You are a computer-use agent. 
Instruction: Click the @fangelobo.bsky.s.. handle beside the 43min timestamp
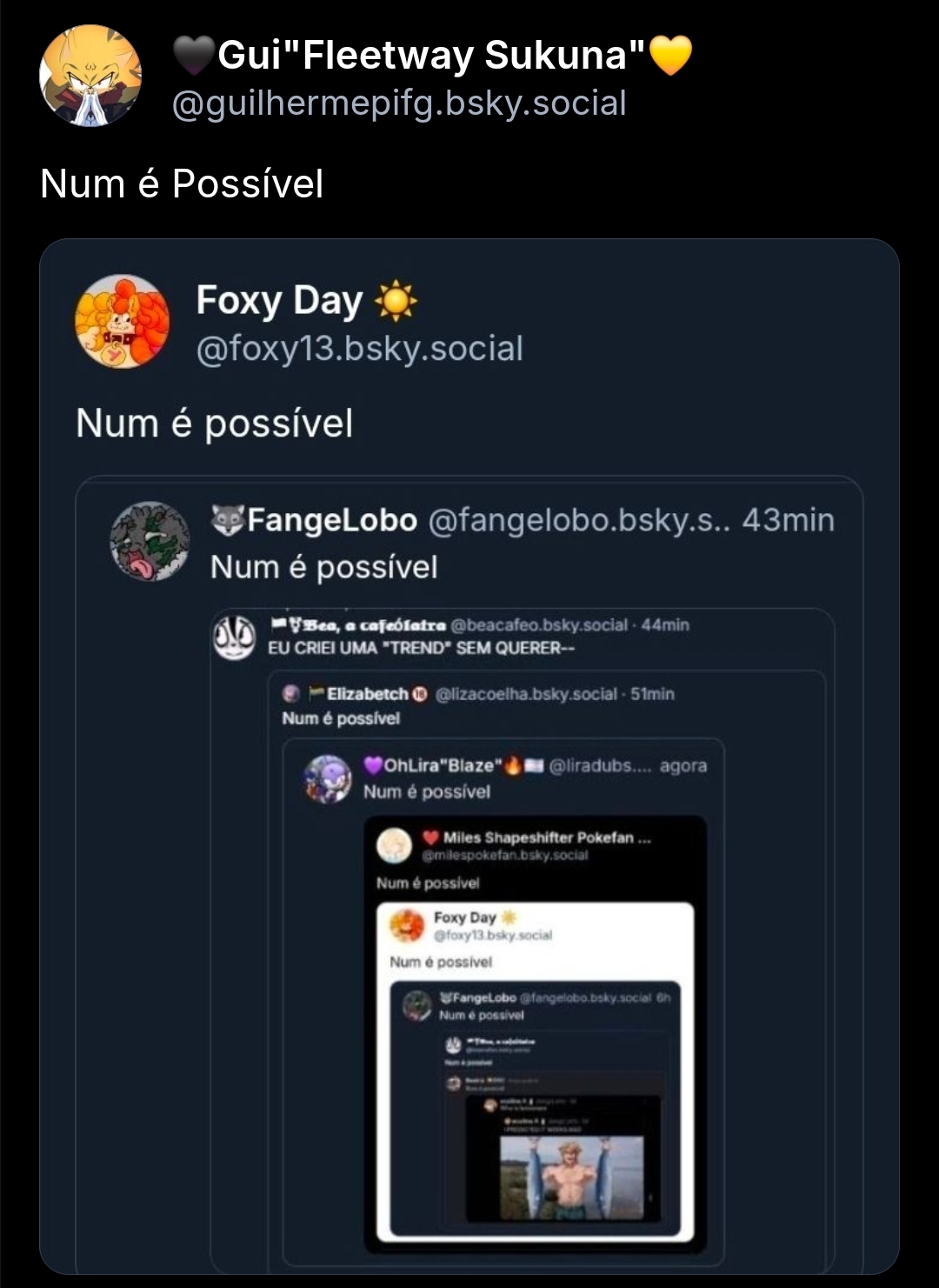[579, 520]
